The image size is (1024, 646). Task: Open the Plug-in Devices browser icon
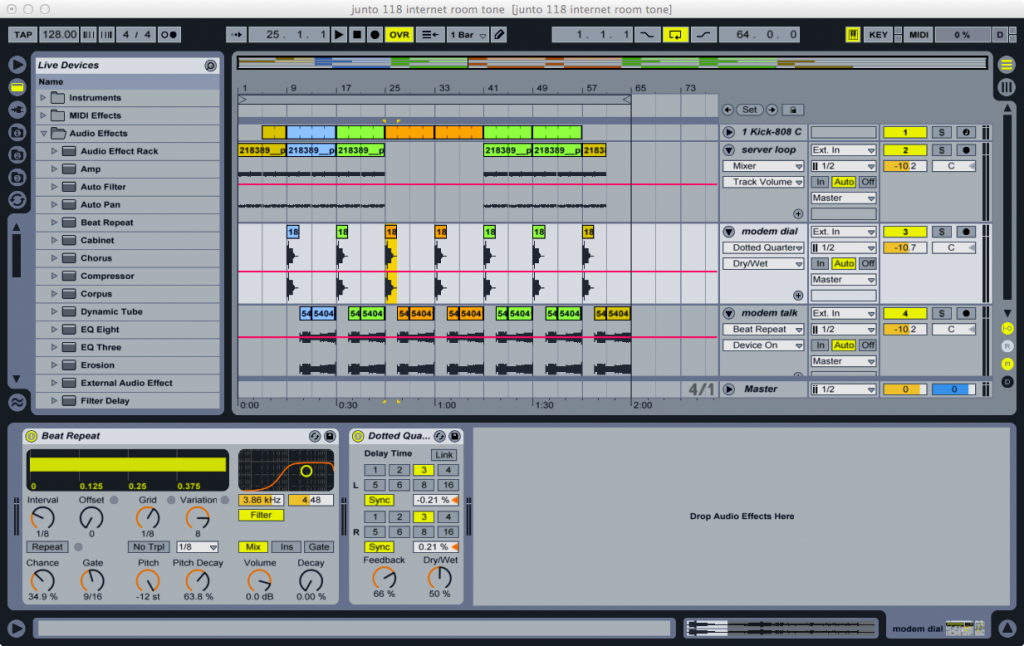(17, 110)
